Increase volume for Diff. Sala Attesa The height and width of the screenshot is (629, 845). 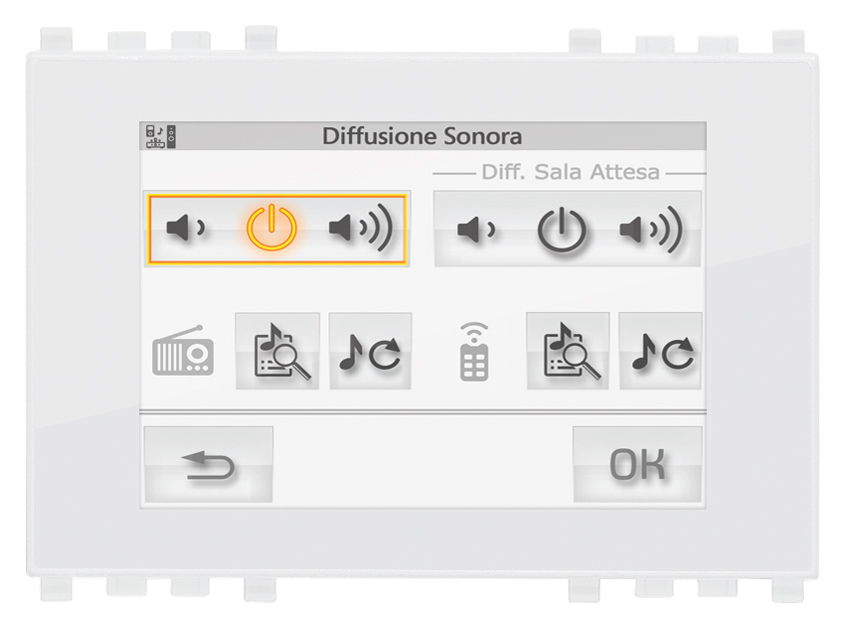click(x=651, y=230)
